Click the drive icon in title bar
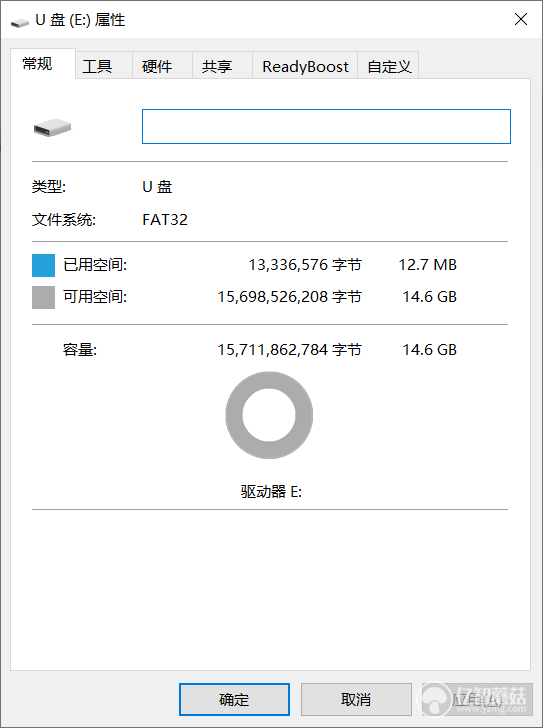This screenshot has height=728, width=543. tap(19, 22)
